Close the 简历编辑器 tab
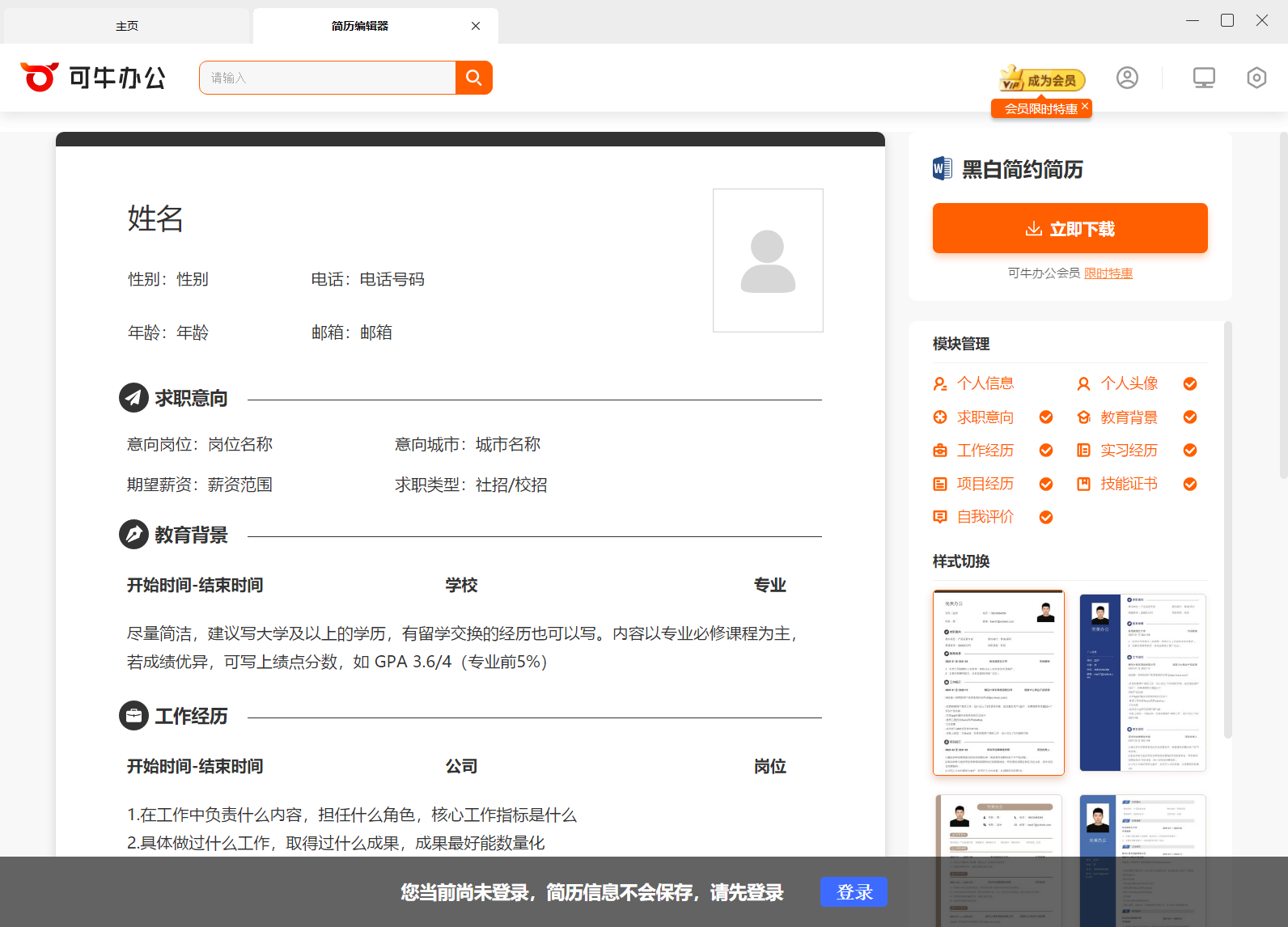This screenshot has width=1288, height=927. [476, 26]
